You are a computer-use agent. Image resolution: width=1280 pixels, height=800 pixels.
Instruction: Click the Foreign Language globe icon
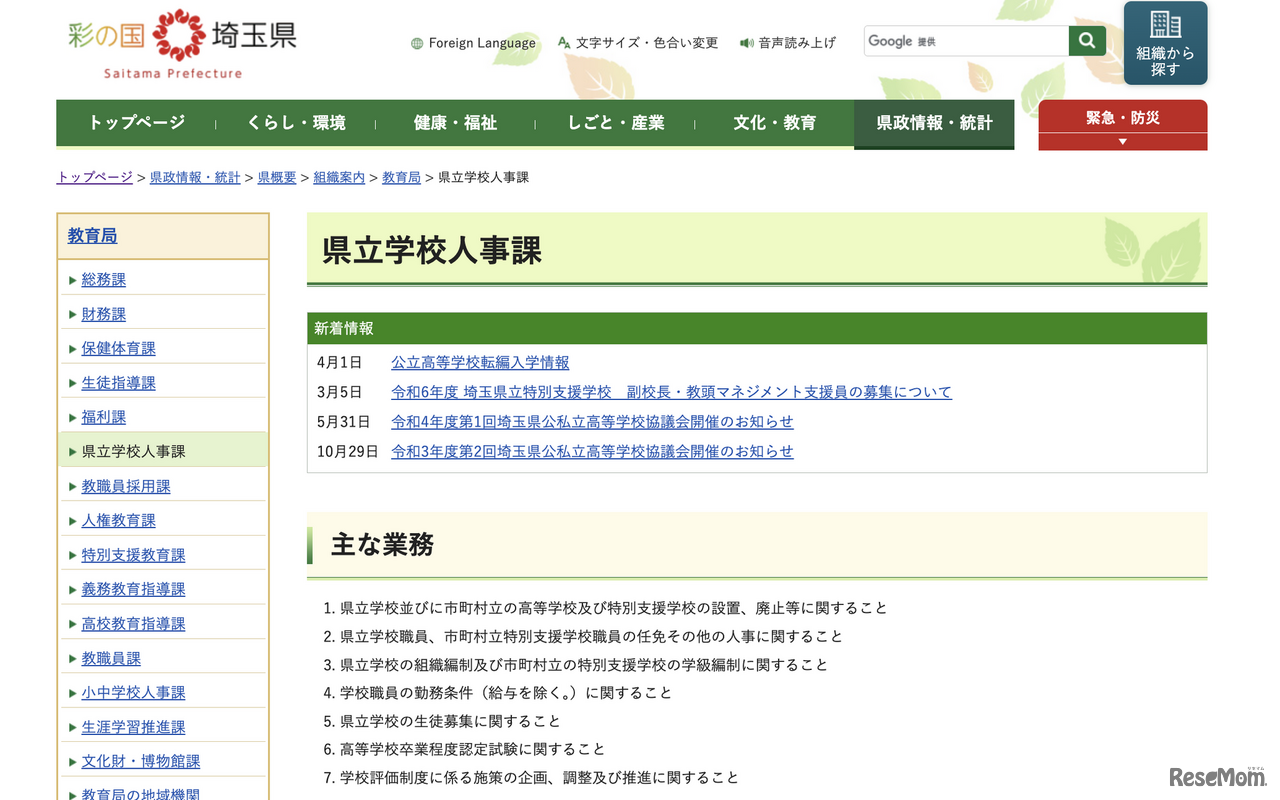click(414, 43)
